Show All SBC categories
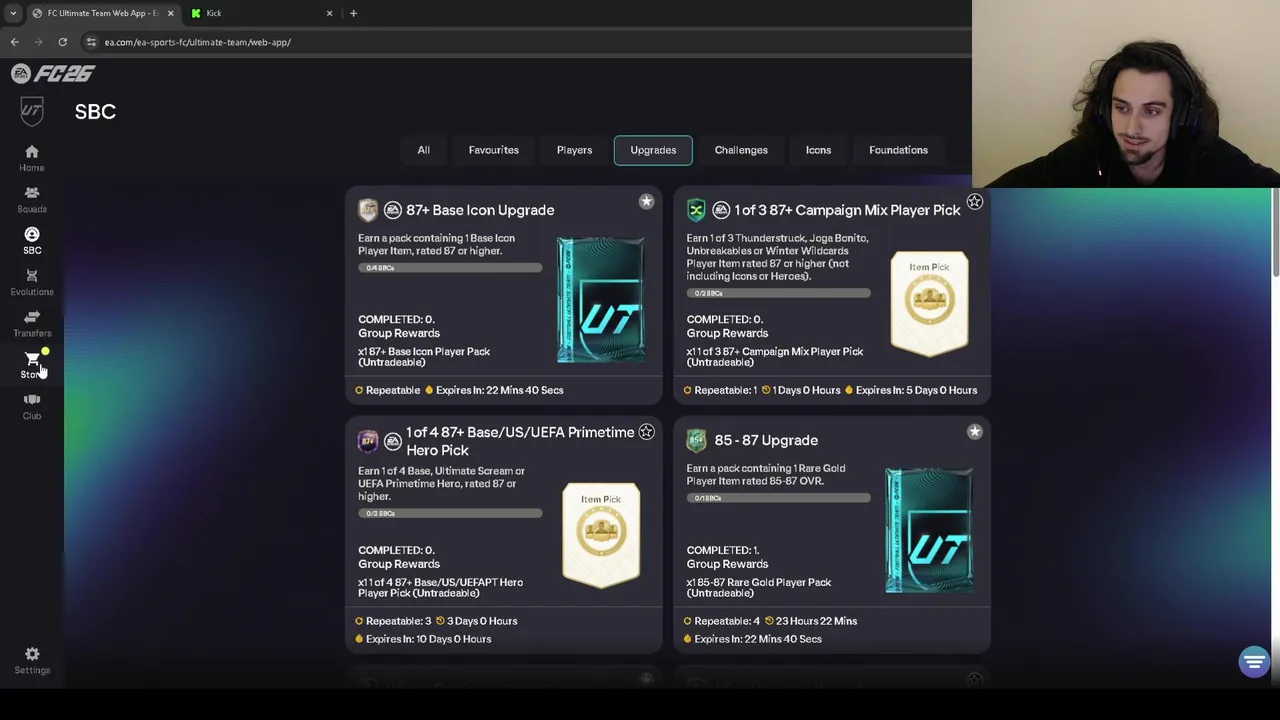 pyautogui.click(x=424, y=150)
